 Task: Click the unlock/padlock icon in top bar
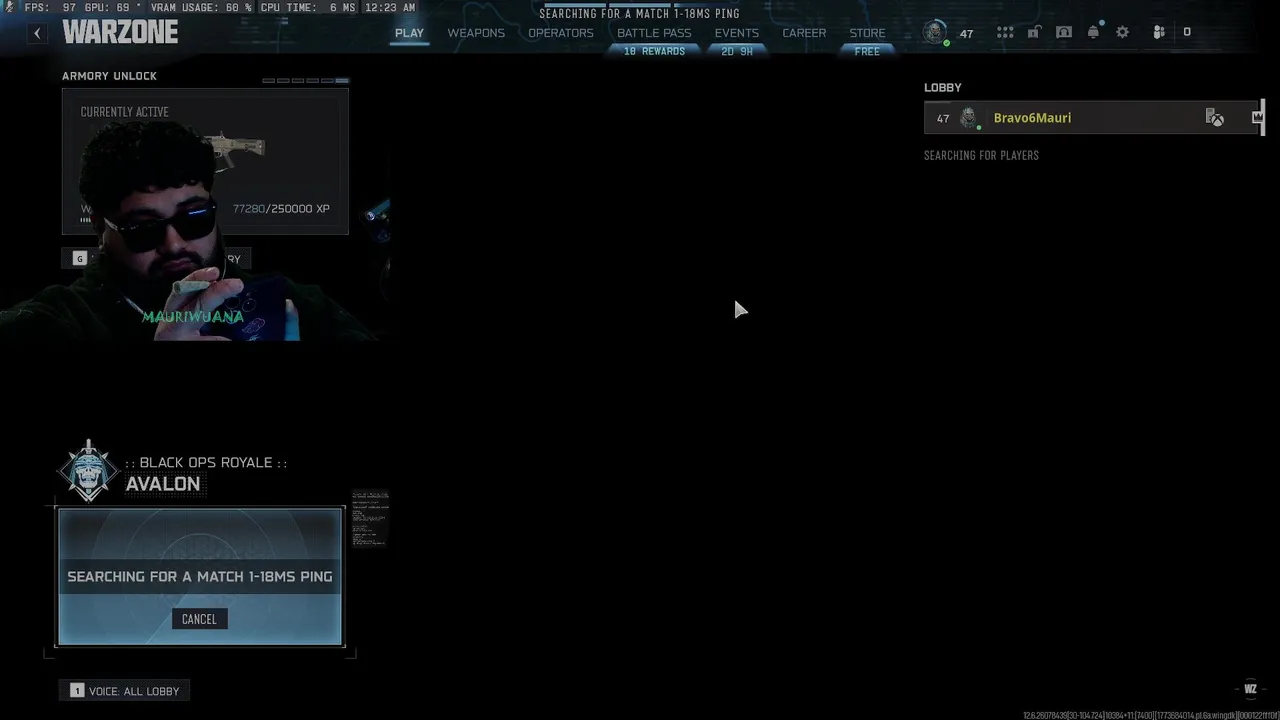1034,32
